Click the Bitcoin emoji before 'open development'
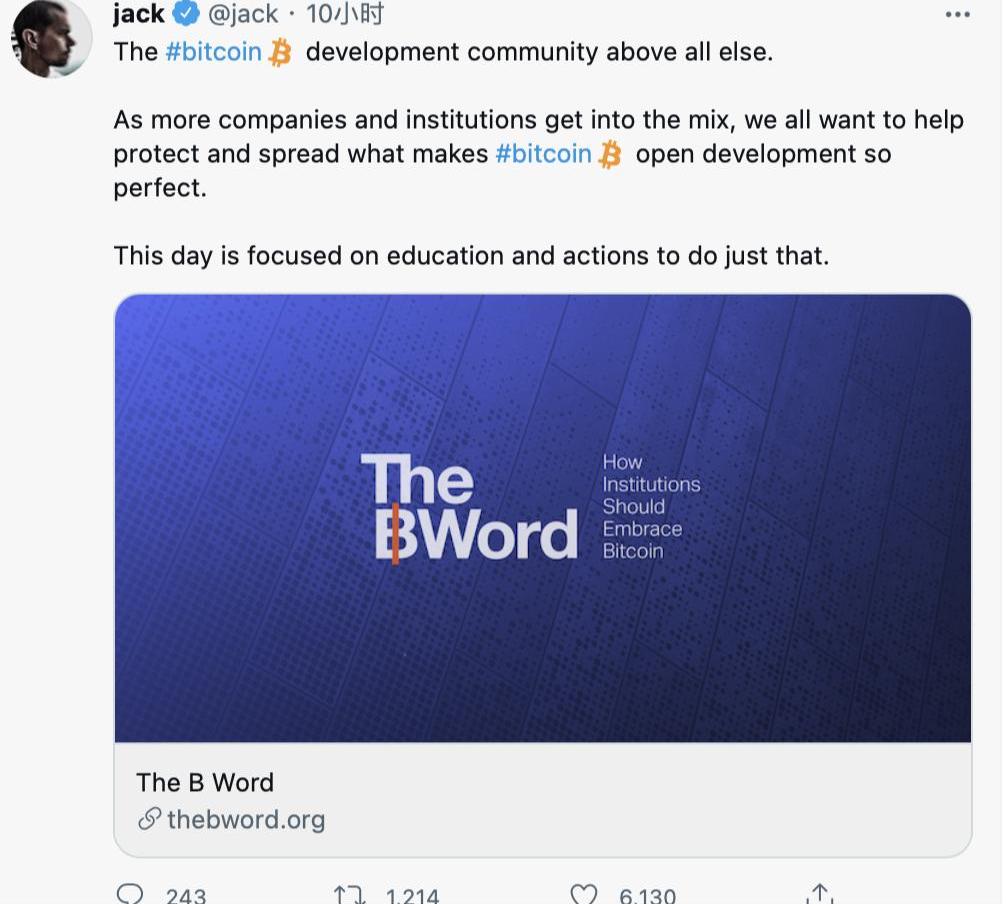This screenshot has width=1006, height=904. pyautogui.click(x=610, y=155)
